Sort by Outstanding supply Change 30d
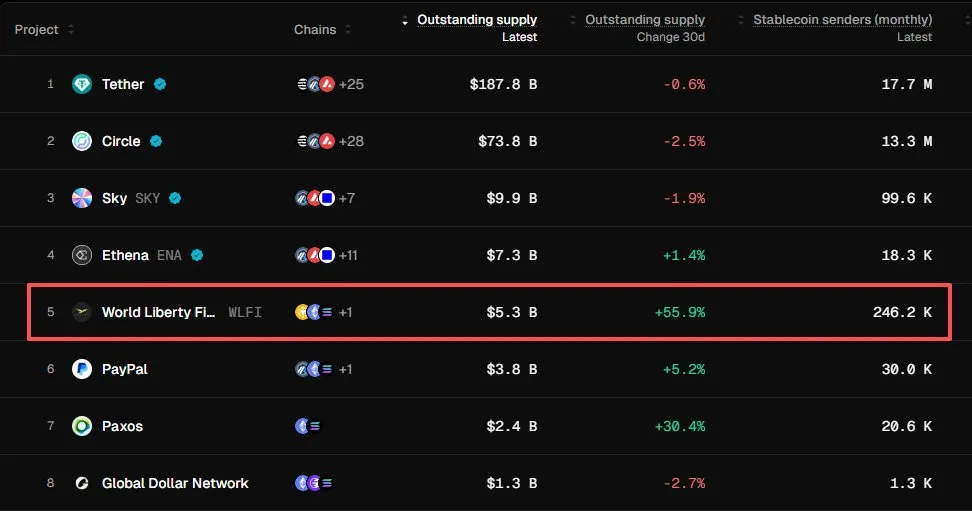 coord(644,20)
